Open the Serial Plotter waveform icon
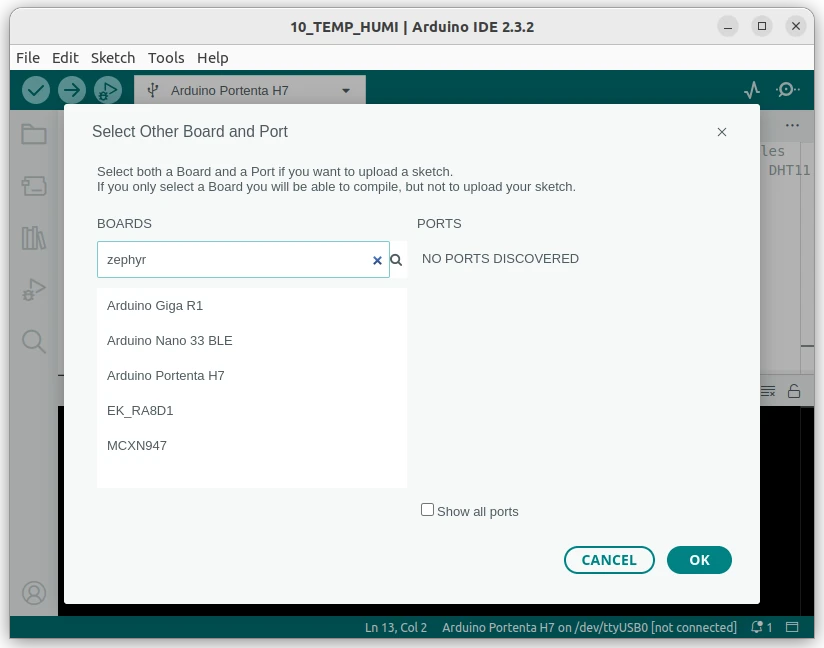This screenshot has height=648, width=824. [752, 90]
